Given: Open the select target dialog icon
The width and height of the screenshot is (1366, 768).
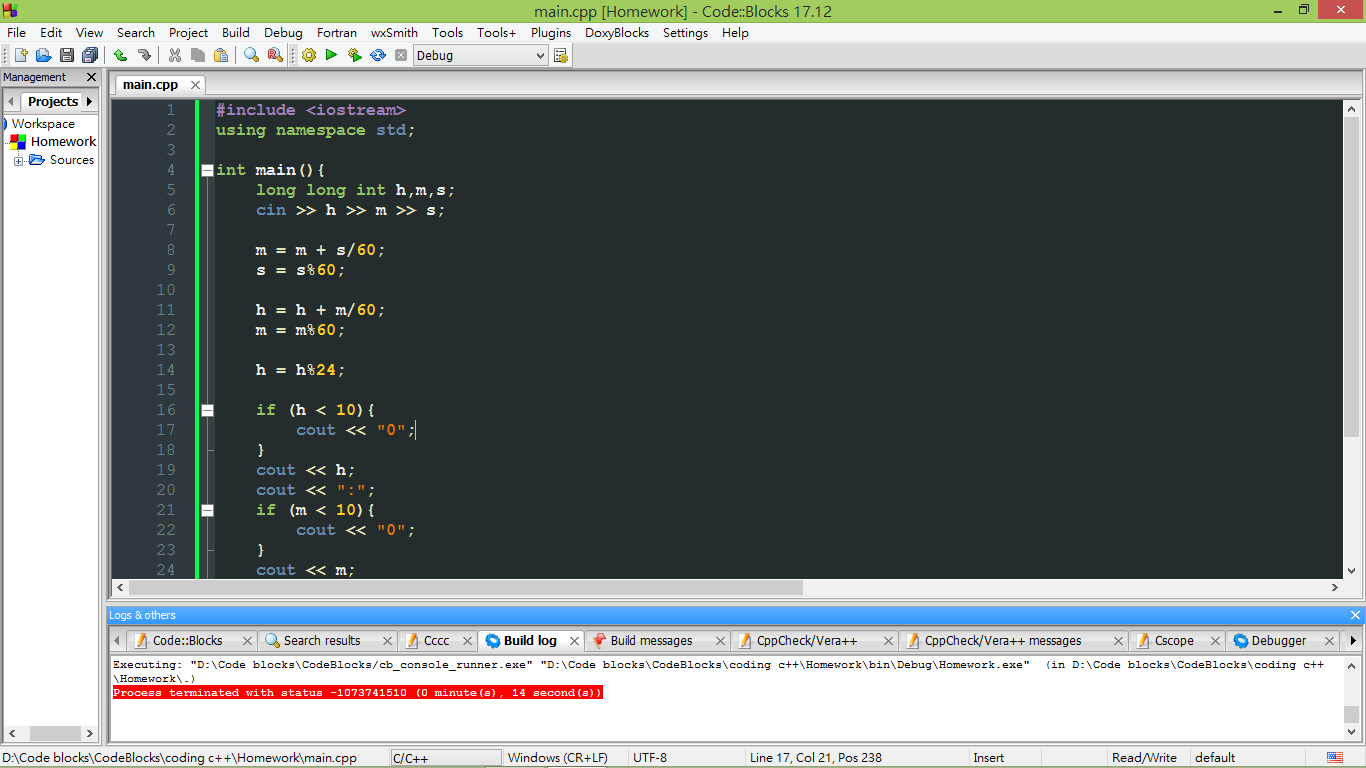Looking at the screenshot, I should pyautogui.click(x=561, y=55).
